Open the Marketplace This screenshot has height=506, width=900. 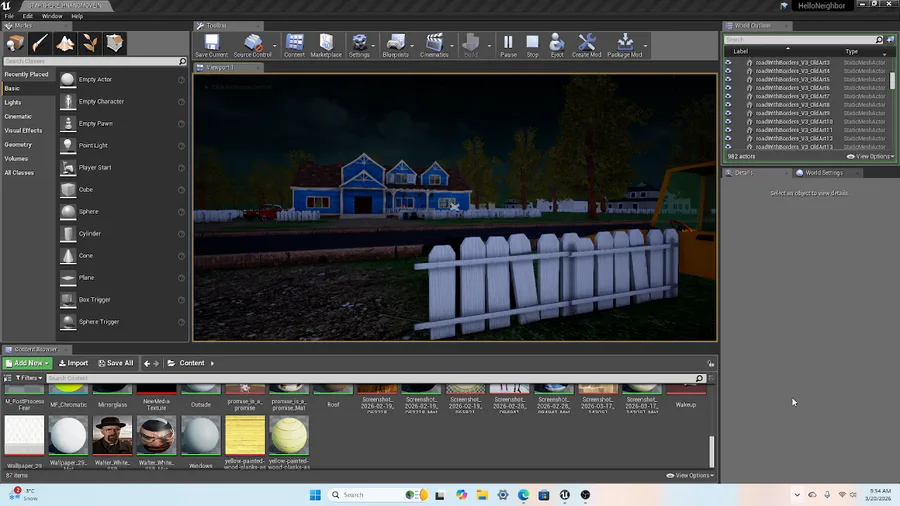point(326,45)
